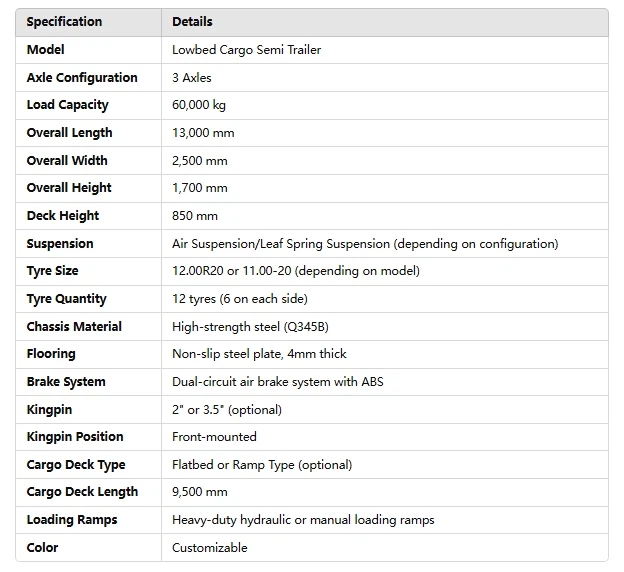
Task: Select the Tyre Size label
Action: (x=53, y=271)
